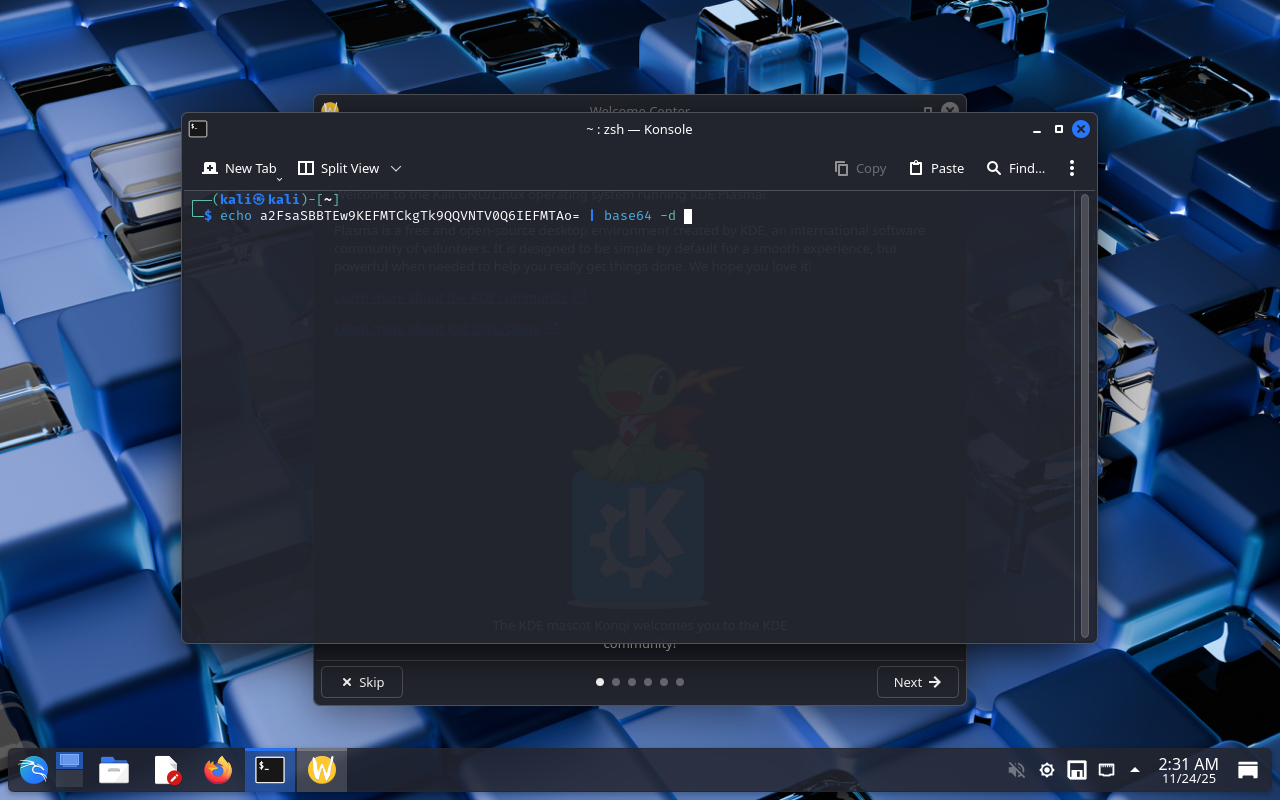Viewport: 1280px width, 800px height.
Task: Open the brightness and color tray icon
Action: point(1047,770)
